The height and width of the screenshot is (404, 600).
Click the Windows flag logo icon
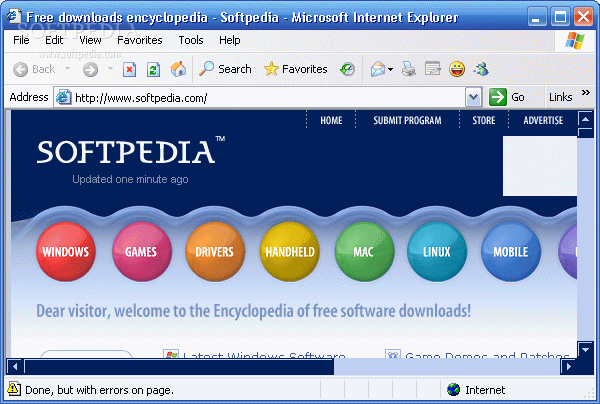[575, 40]
